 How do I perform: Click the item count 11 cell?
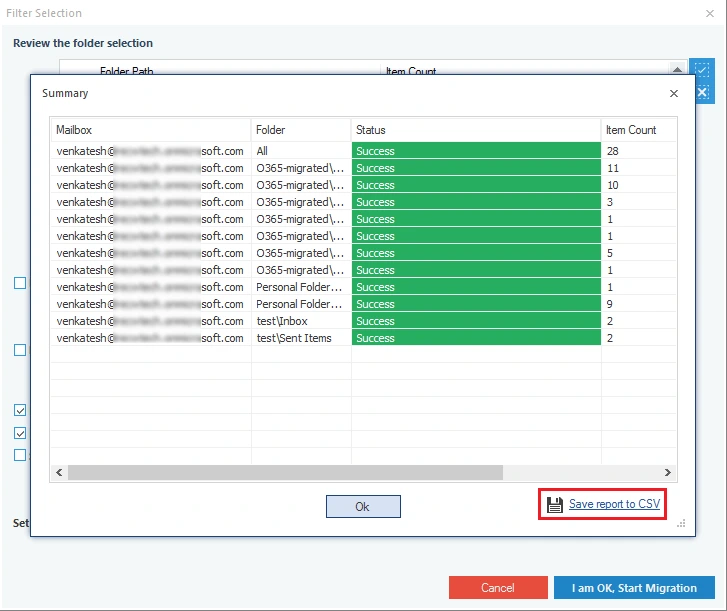click(x=638, y=168)
